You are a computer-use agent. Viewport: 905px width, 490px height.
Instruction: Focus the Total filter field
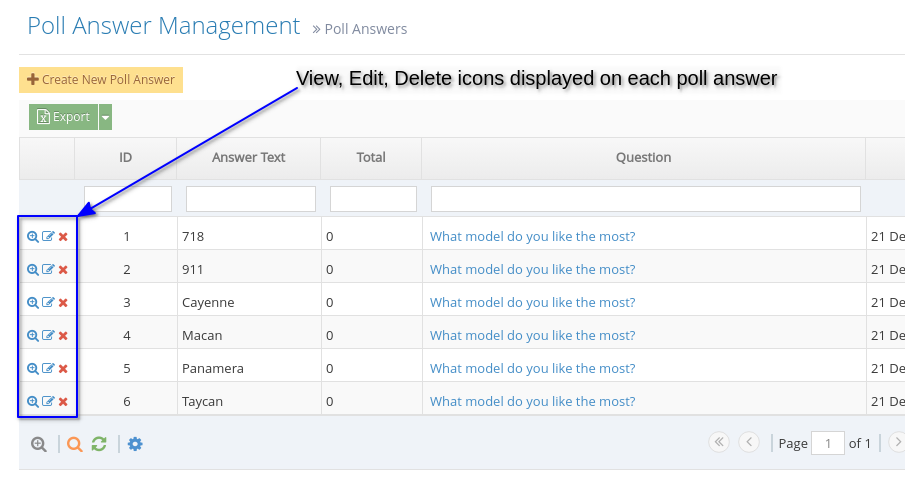(x=373, y=199)
